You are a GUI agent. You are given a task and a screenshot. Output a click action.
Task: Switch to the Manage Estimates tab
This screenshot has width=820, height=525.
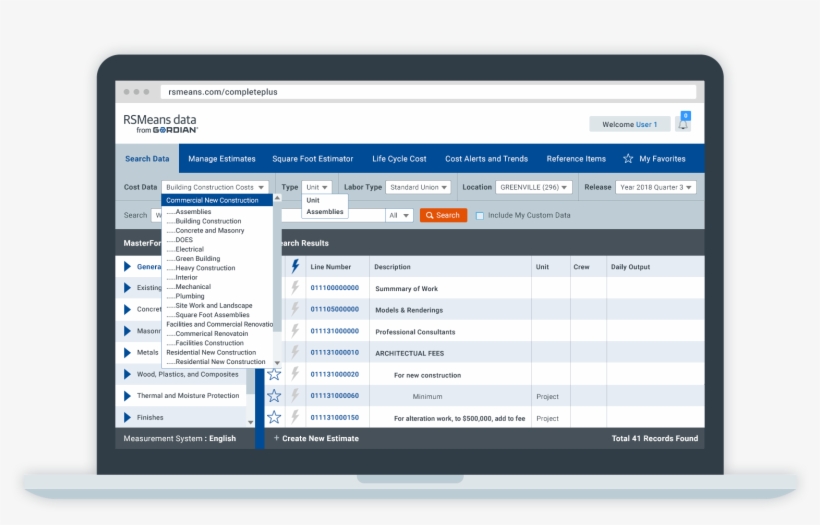pos(222,158)
